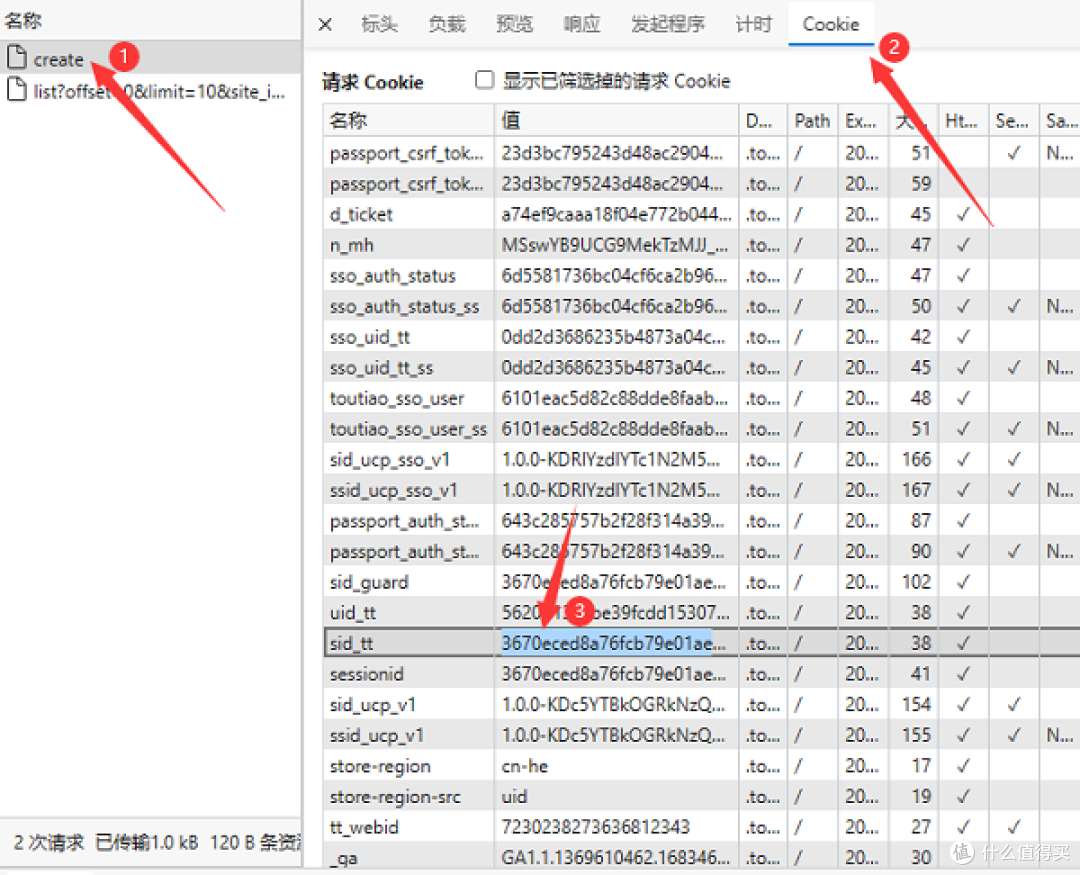Screen dimensions: 1080x875
Task: Sort cookies by the 名称 column header
Action: [408, 121]
